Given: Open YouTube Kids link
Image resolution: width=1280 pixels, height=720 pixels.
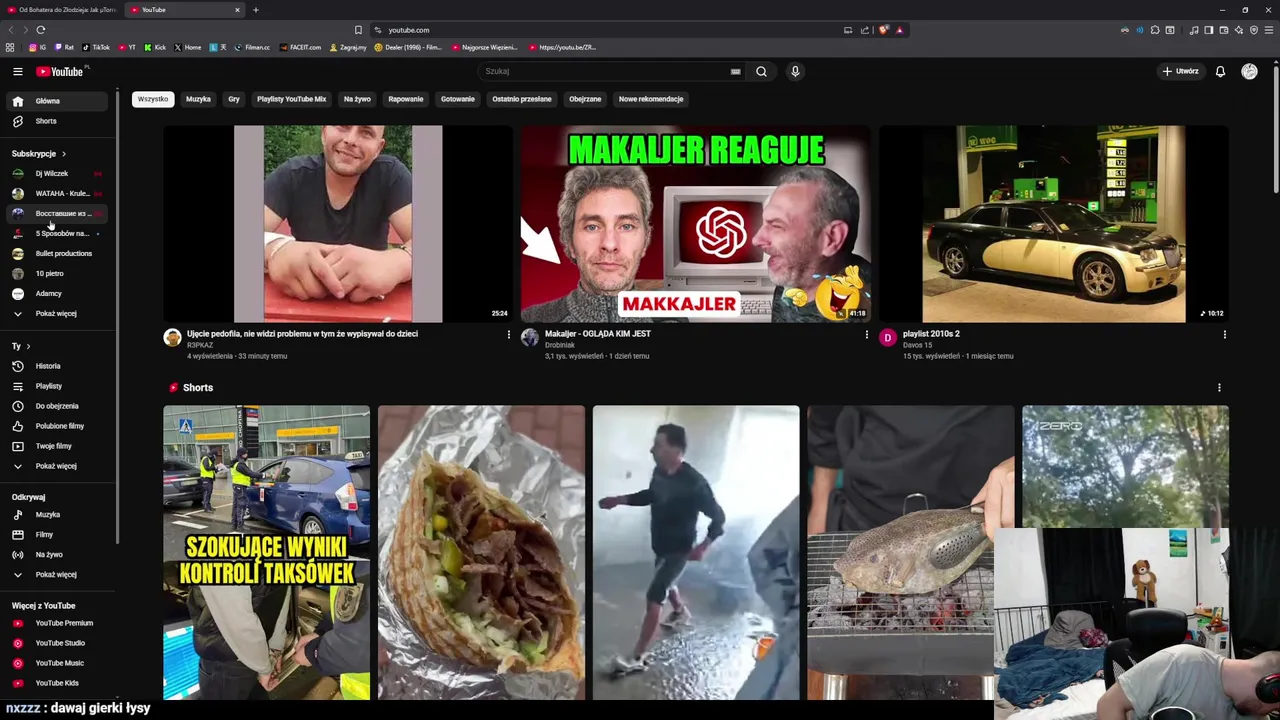Looking at the screenshot, I should [58, 683].
